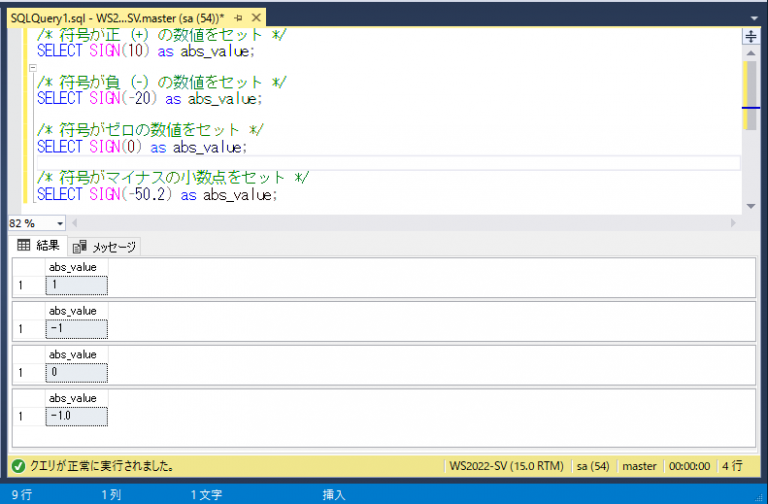This screenshot has height=504, width=768.
Task: Click the SELECT SIGN(-20) statement line
Action: pyautogui.click(x=150, y=98)
